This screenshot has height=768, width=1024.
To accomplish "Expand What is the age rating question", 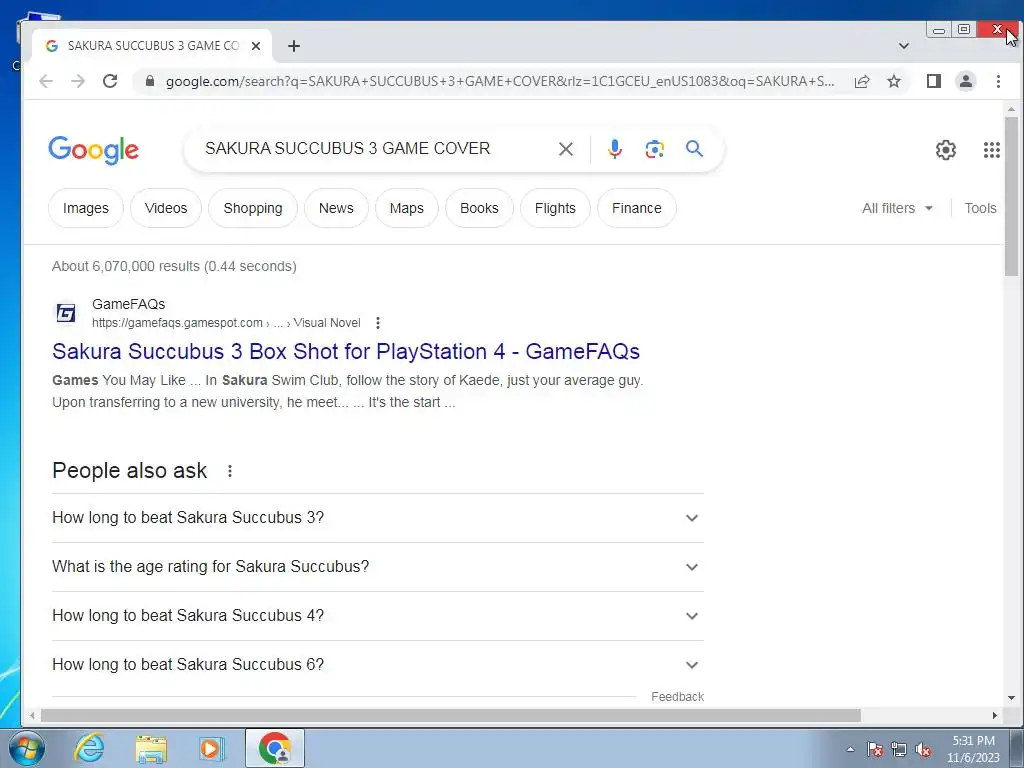I will (x=377, y=567).
